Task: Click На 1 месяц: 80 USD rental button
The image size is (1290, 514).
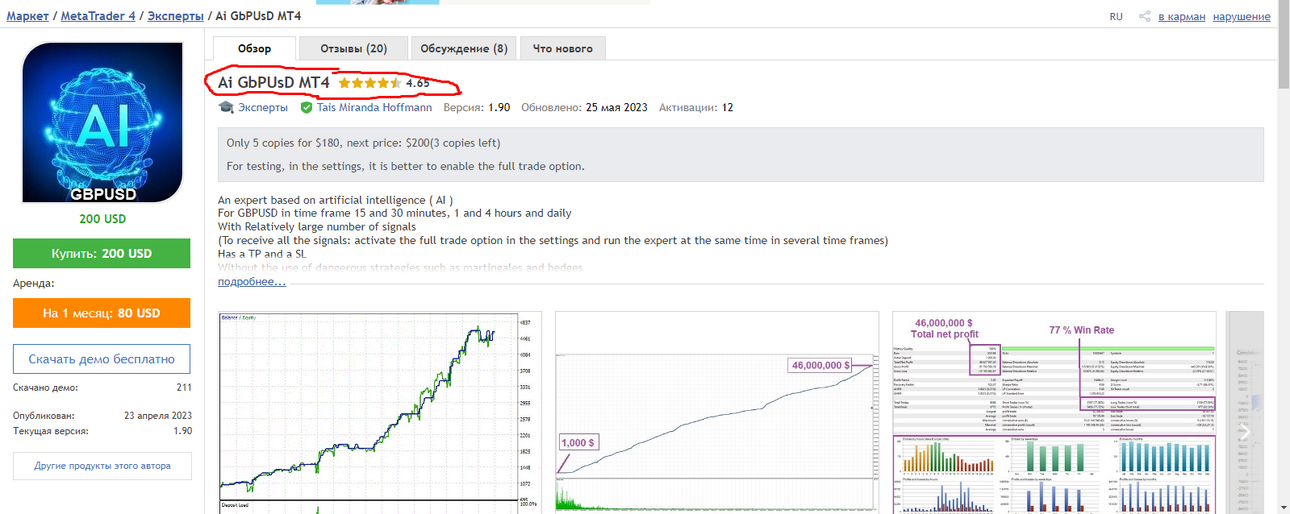Action: pos(102,313)
